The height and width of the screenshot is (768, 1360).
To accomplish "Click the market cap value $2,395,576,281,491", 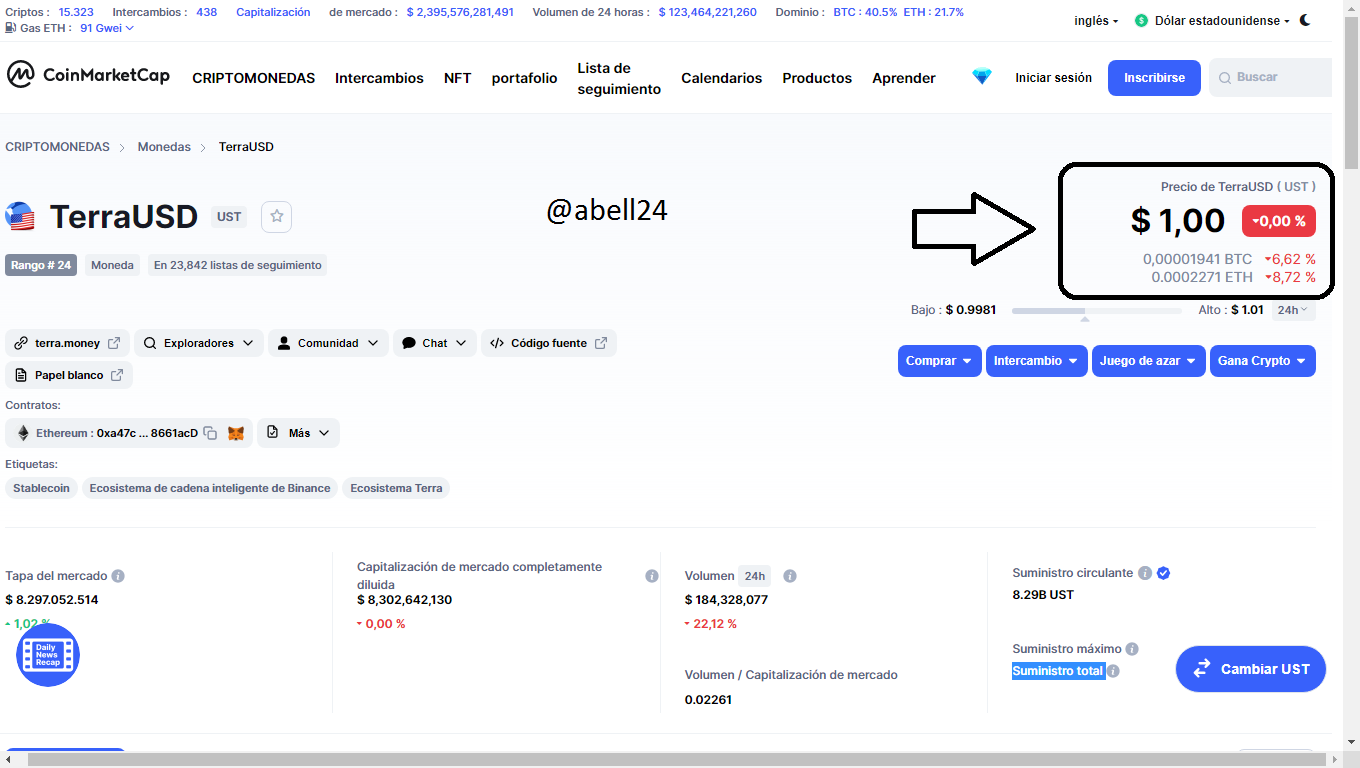I will click(x=460, y=12).
